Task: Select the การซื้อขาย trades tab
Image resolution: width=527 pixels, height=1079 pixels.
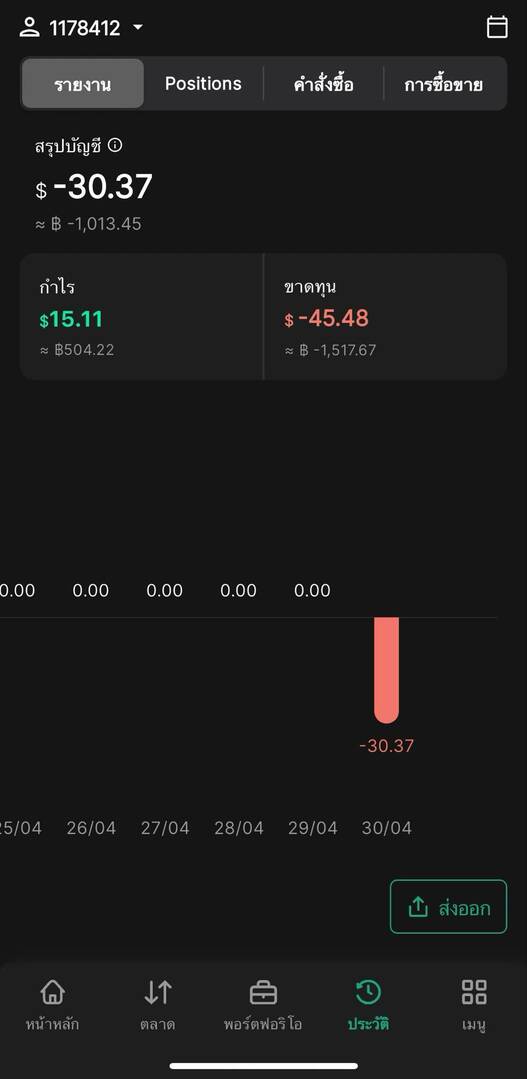Action: (x=444, y=84)
